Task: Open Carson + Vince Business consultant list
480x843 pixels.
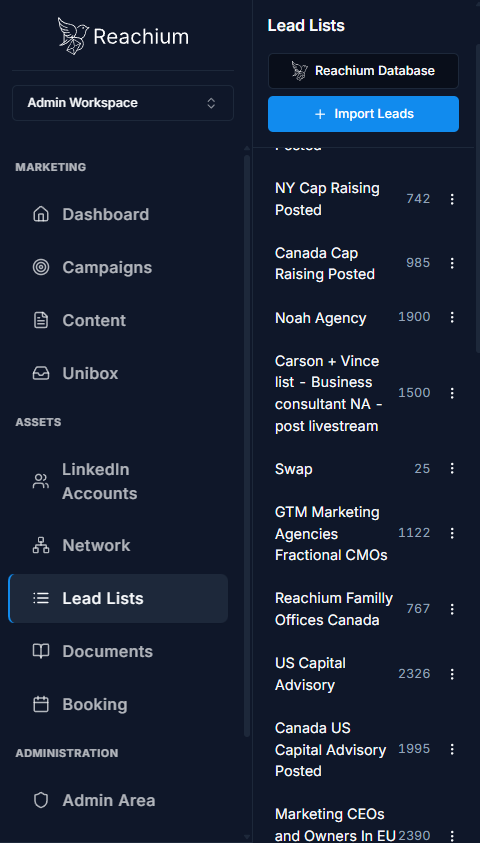Action: 327,393
